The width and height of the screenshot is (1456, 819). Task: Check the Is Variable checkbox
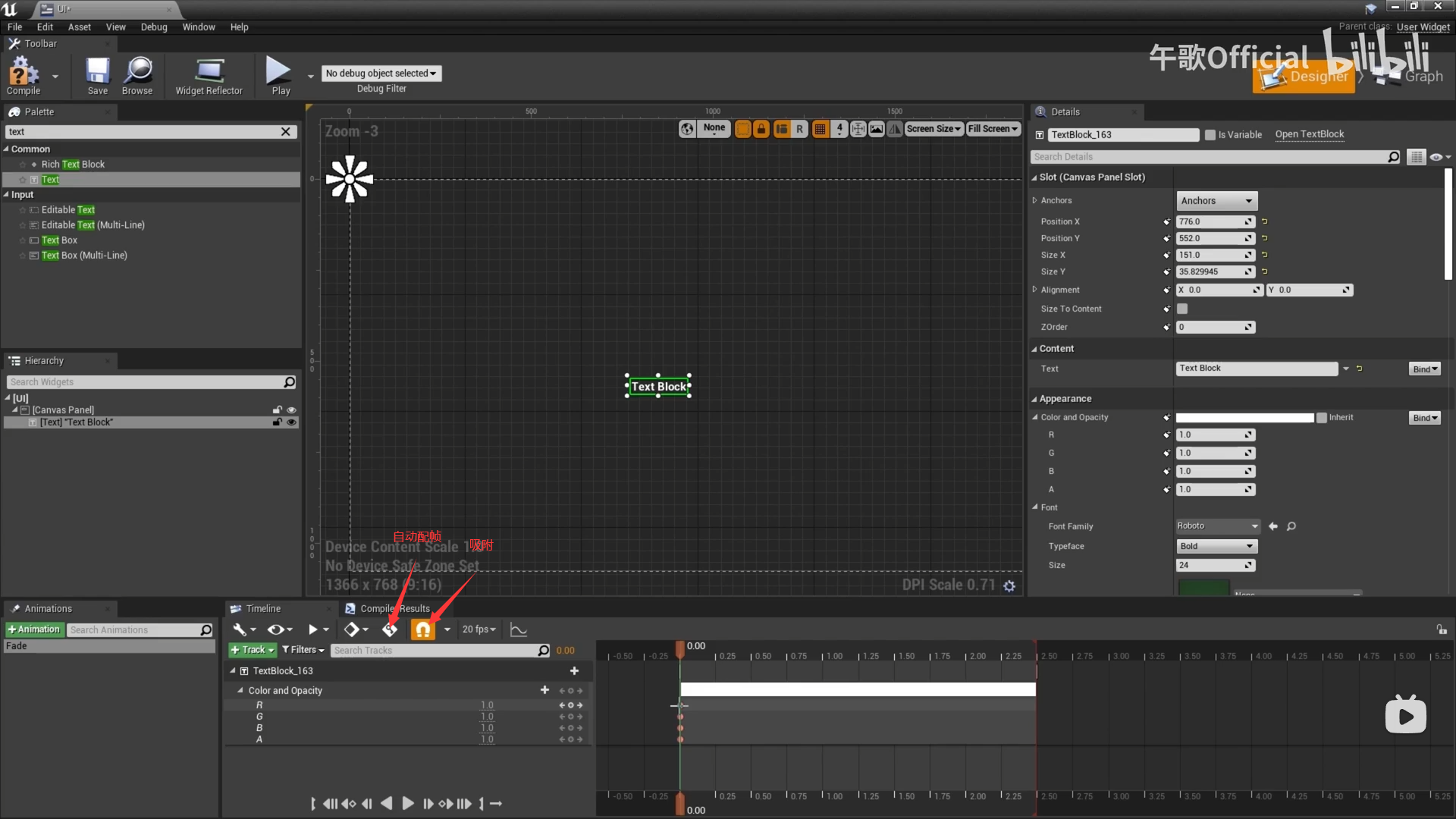pyautogui.click(x=1210, y=135)
